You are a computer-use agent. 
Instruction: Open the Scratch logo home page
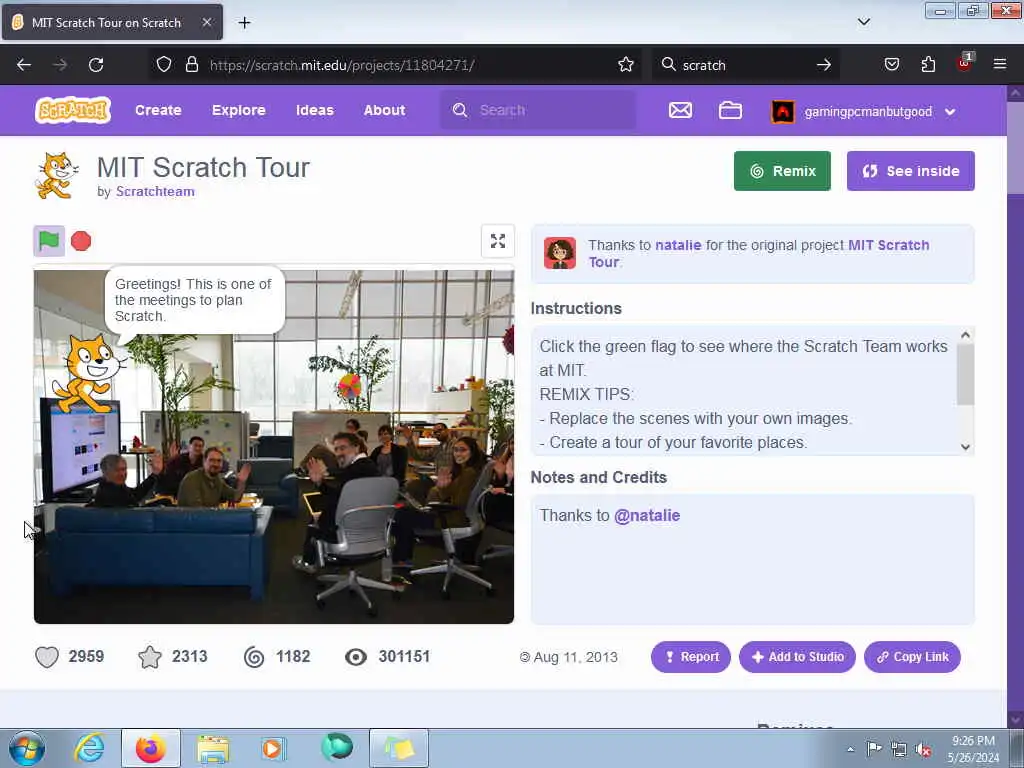pos(72,110)
